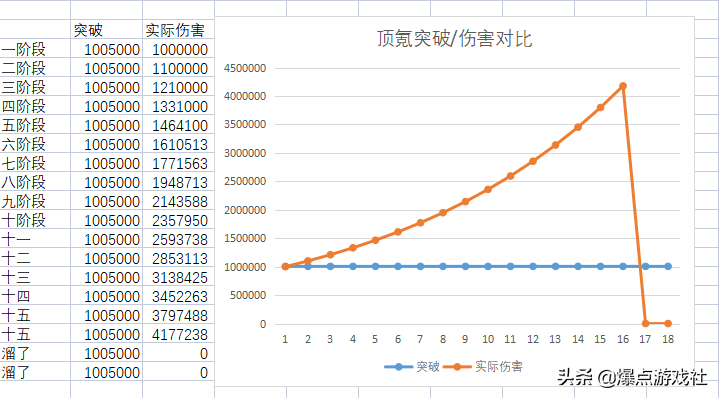Select the x-axis label 16
This screenshot has width=719, height=398.
point(623,339)
